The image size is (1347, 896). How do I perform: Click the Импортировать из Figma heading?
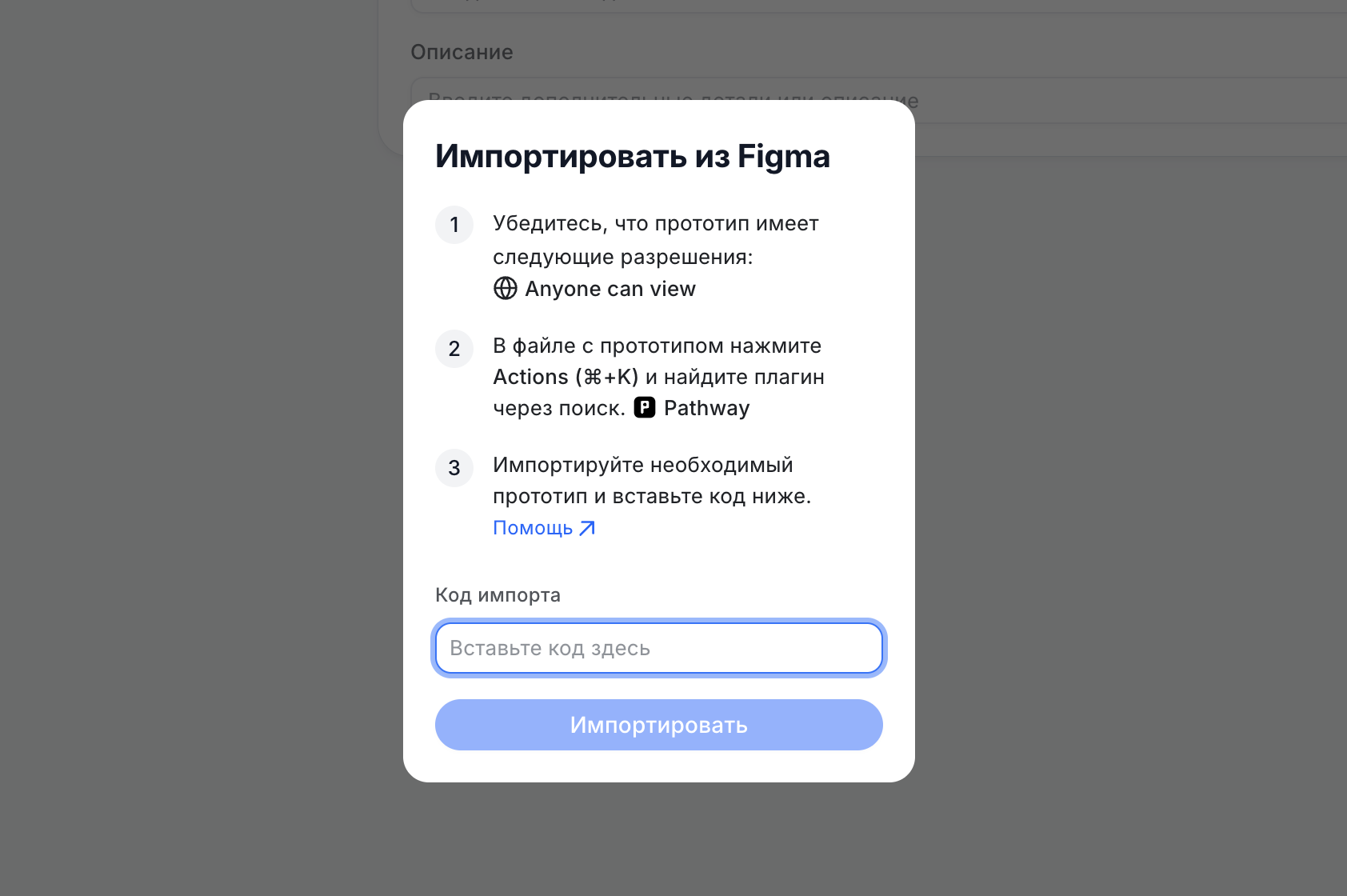coord(632,156)
